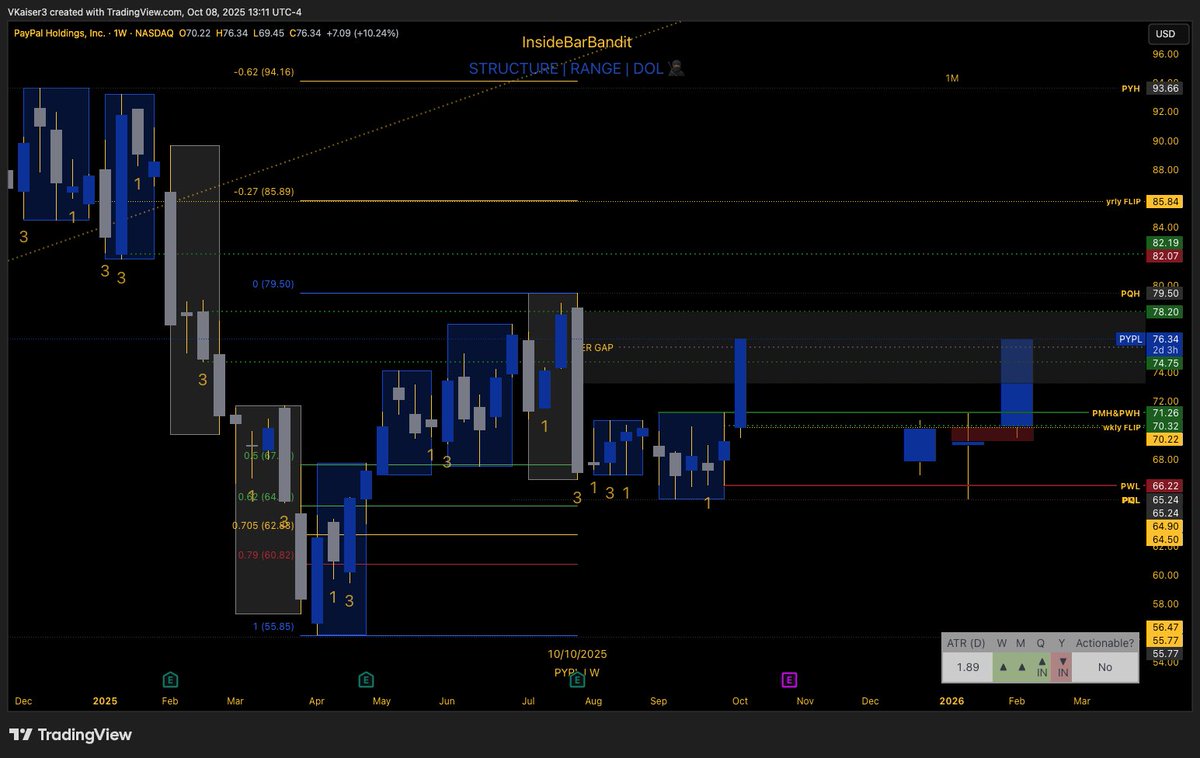The image size is (1200, 758).
Task: Click the PMH&PWH level label
Action: tap(1115, 413)
